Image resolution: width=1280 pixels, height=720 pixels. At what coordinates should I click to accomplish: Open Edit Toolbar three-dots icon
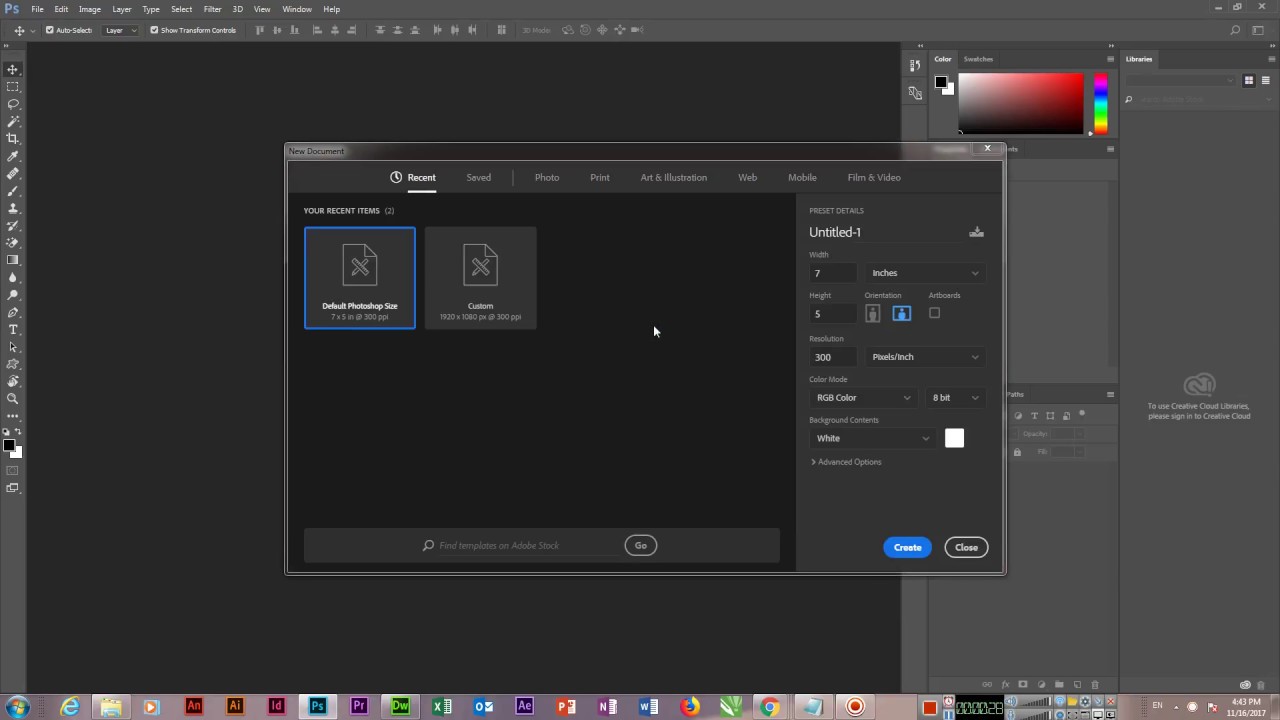click(13, 415)
